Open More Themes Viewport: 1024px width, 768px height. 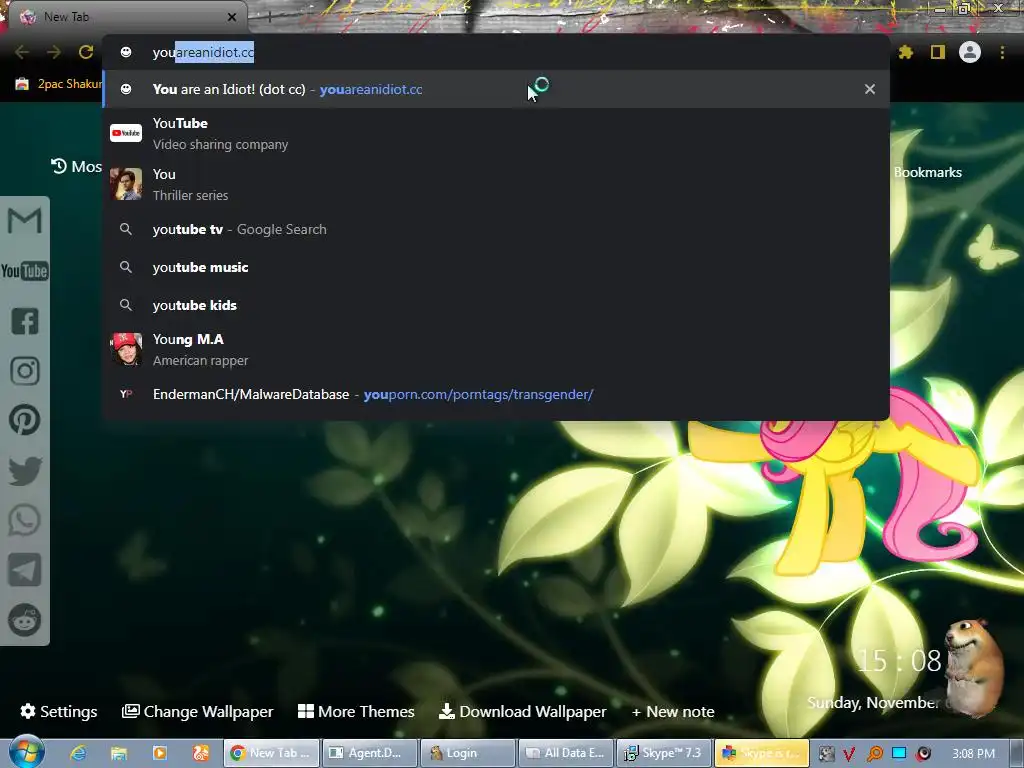(x=356, y=711)
